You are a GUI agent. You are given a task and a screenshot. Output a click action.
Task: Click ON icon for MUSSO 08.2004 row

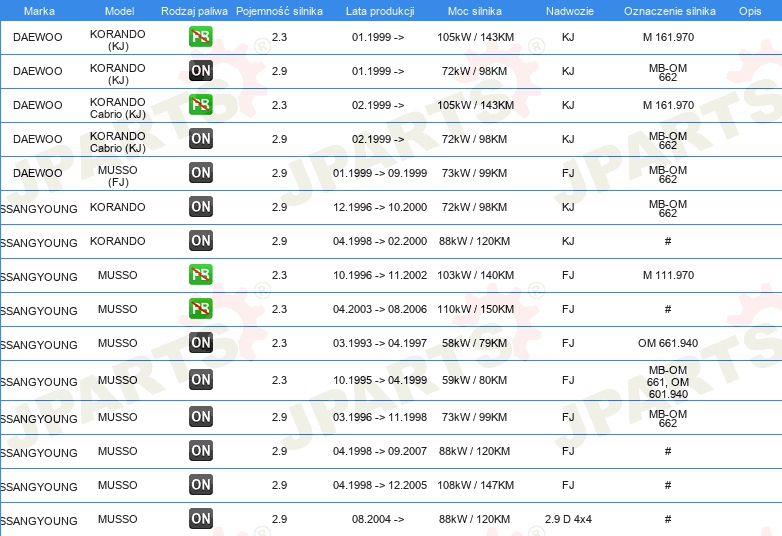coord(200,519)
